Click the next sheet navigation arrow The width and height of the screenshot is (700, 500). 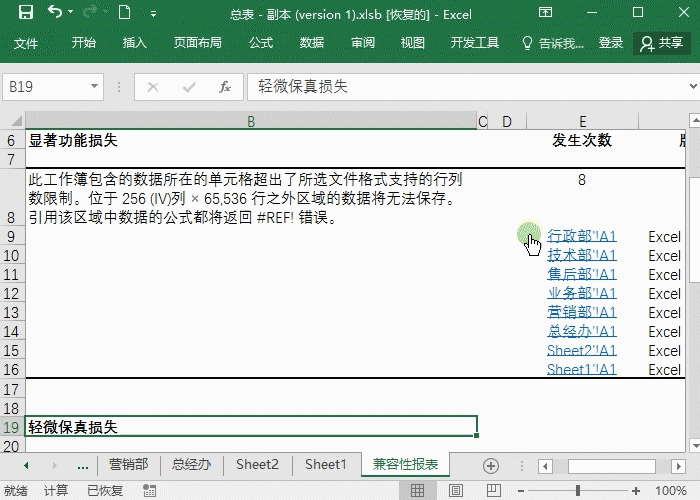(54, 466)
